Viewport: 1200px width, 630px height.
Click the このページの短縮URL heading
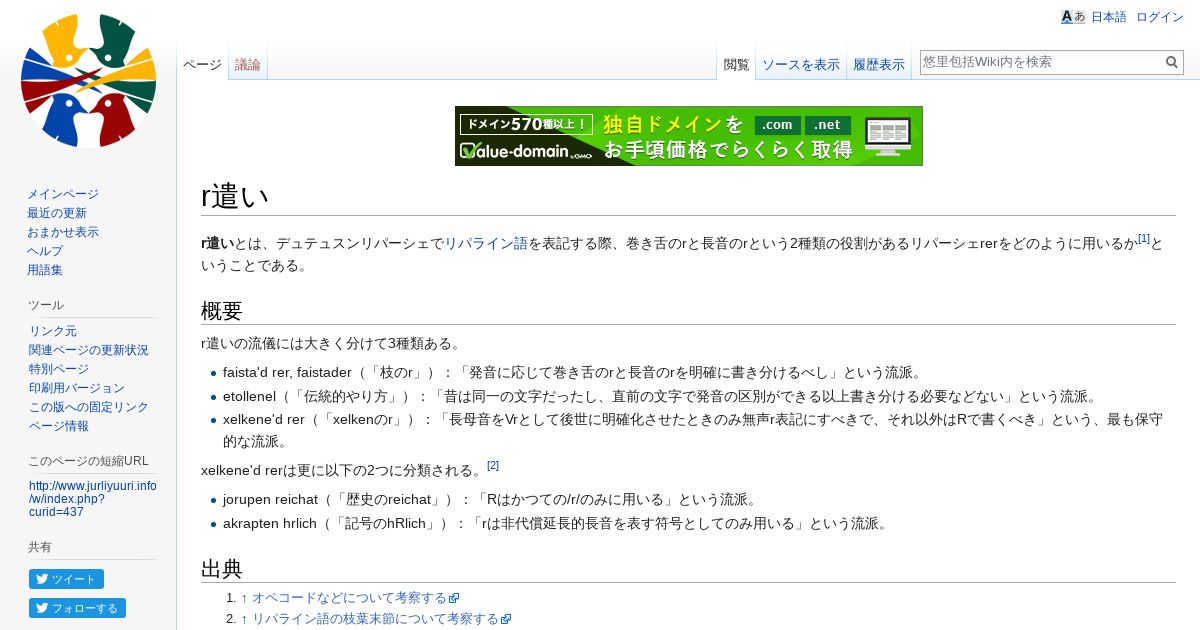[89, 461]
